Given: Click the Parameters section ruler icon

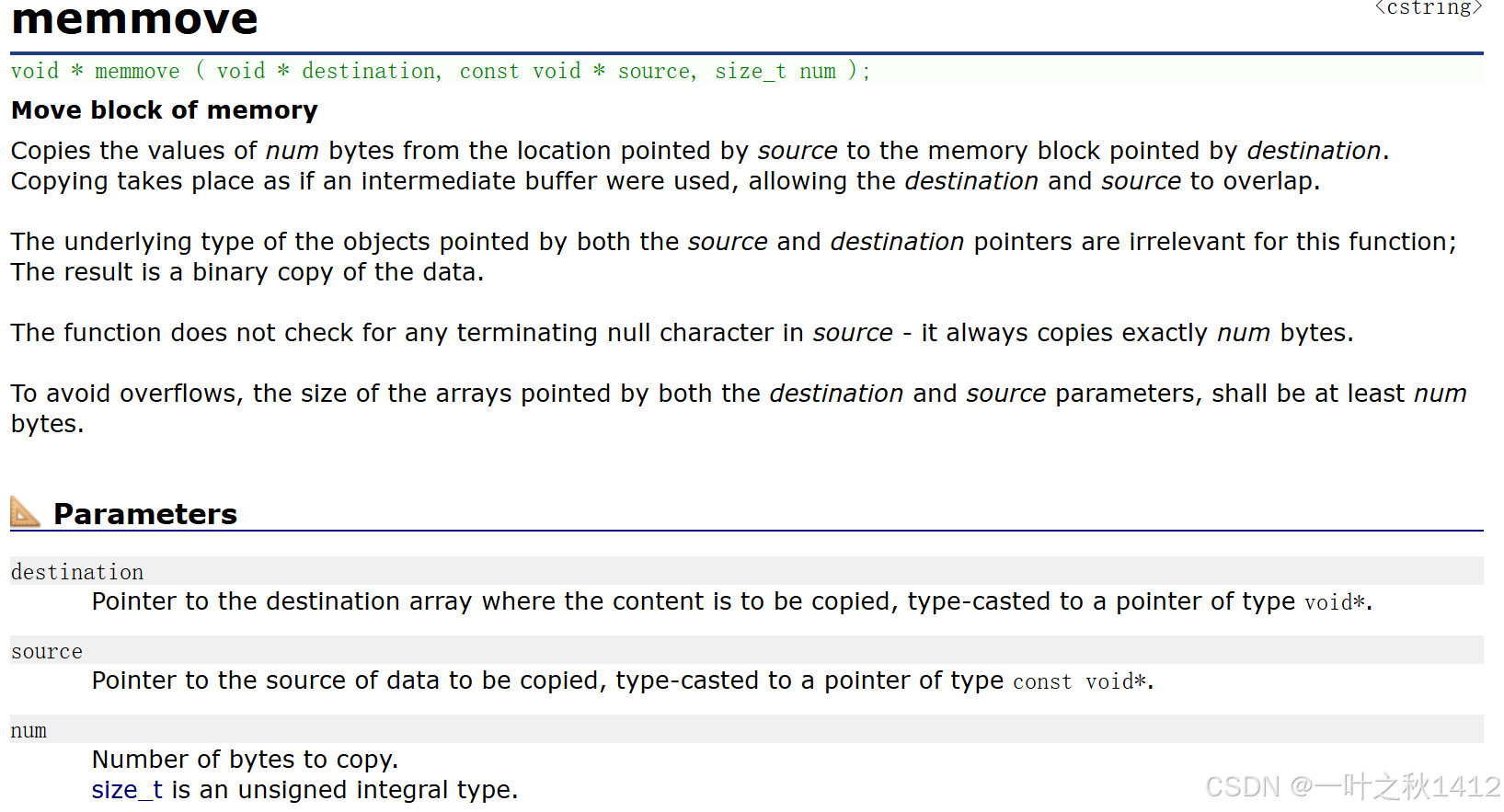Looking at the screenshot, I should tap(26, 512).
